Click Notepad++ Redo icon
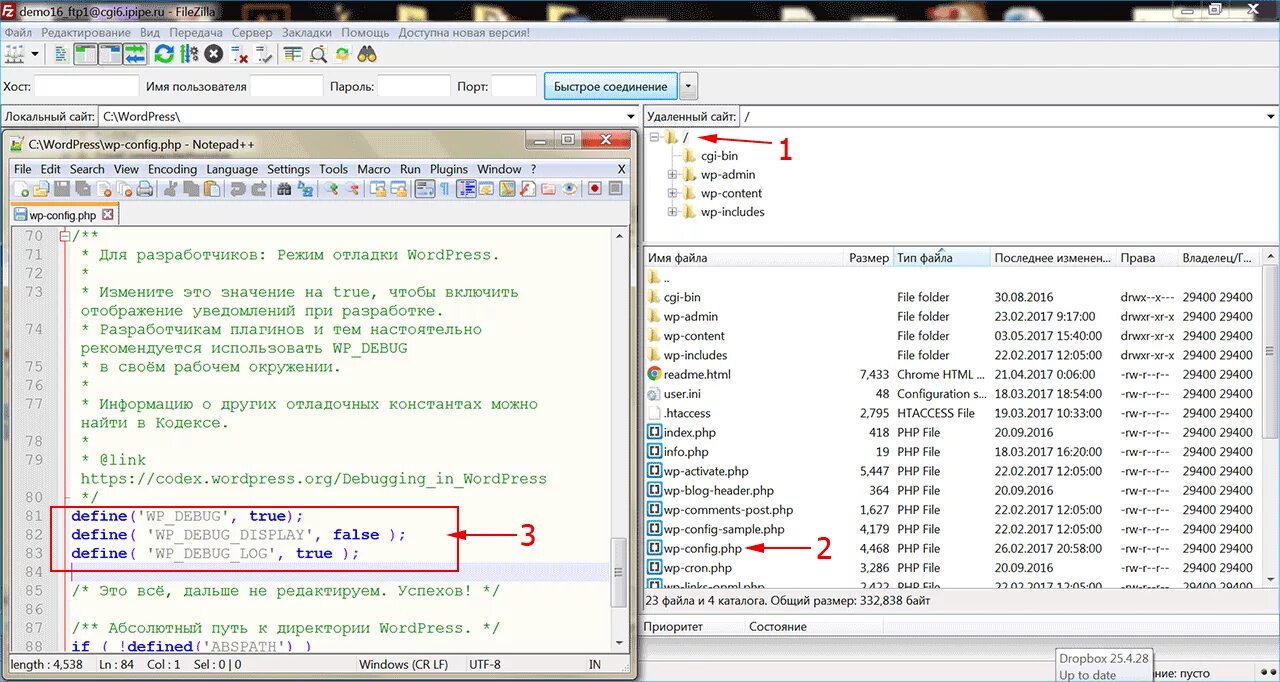Viewport: 1280px width, 682px height. (258, 188)
